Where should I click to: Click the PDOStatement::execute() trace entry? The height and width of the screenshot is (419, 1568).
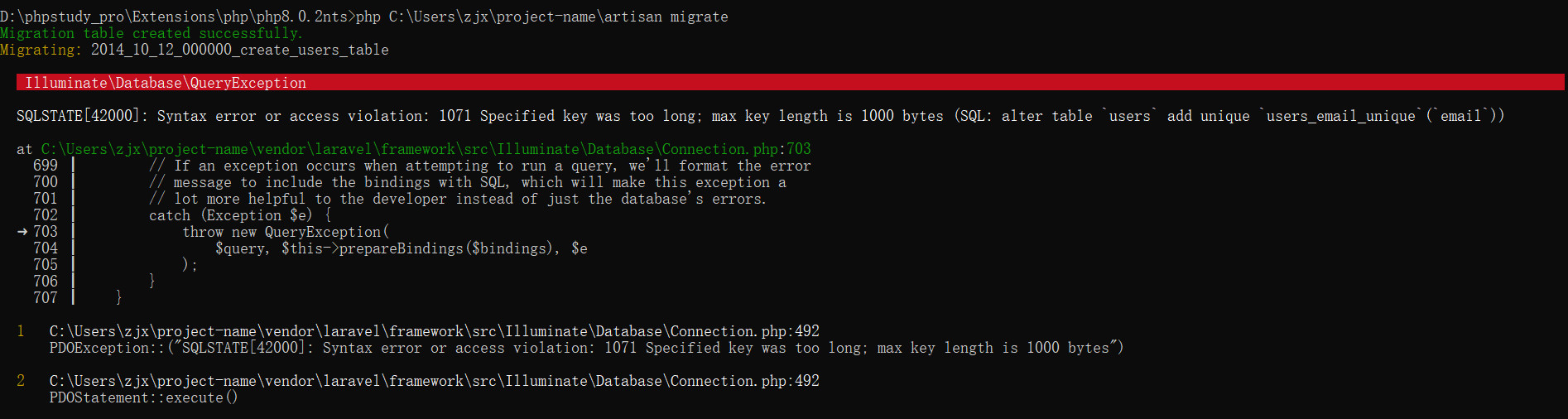[143, 397]
